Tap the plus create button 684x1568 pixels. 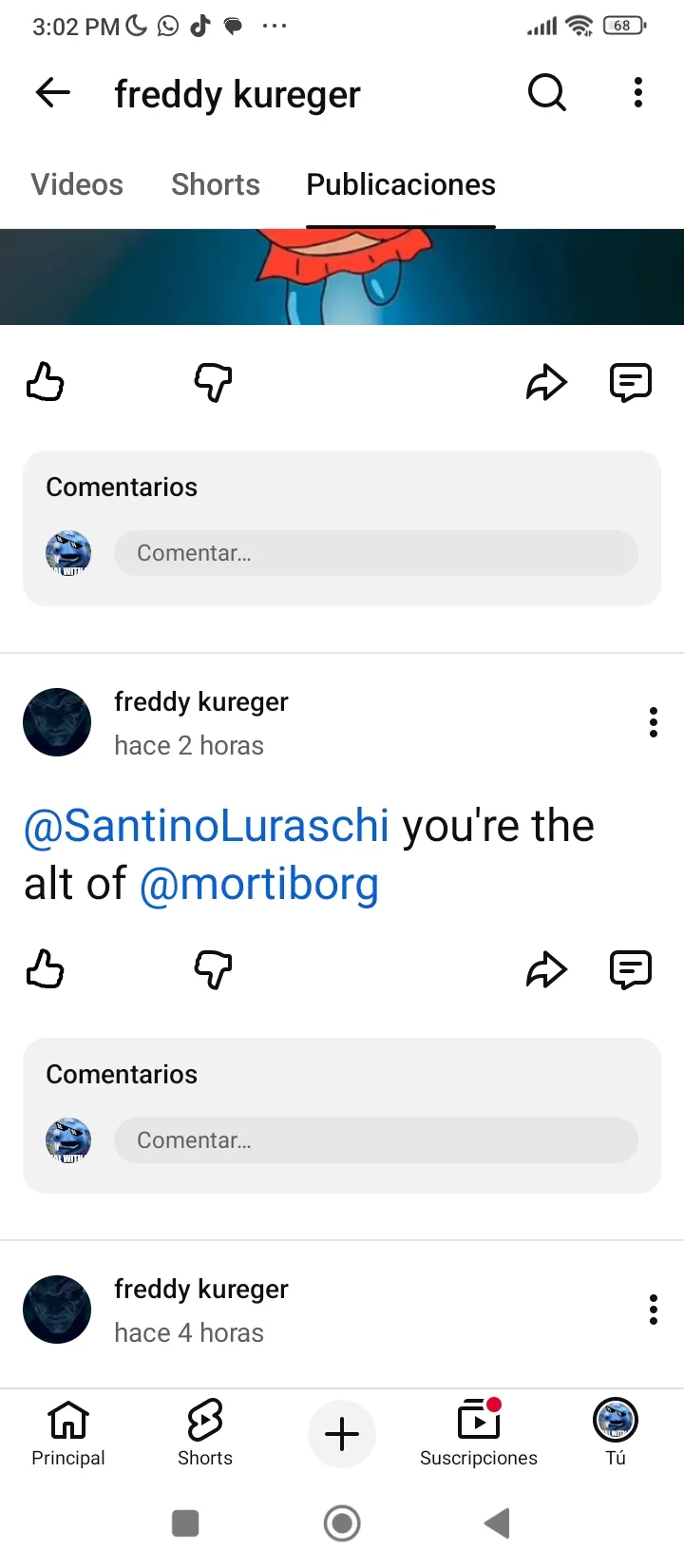pos(342,1434)
